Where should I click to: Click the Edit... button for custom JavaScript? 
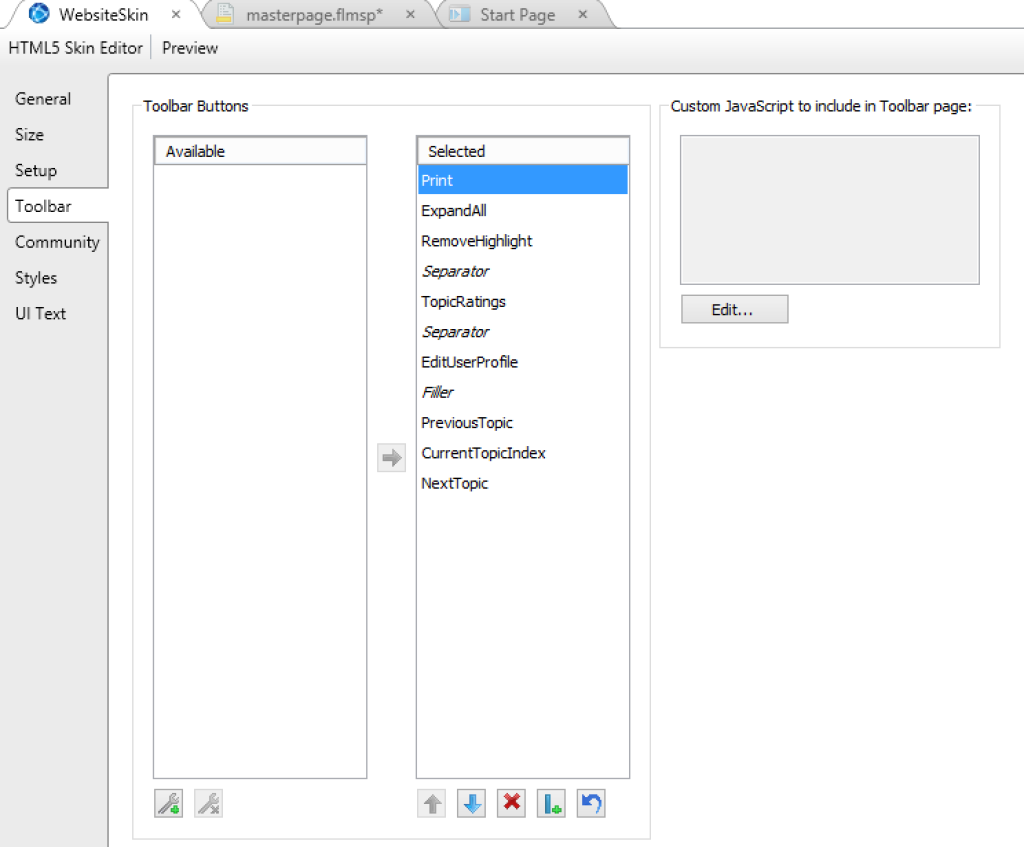tap(735, 310)
